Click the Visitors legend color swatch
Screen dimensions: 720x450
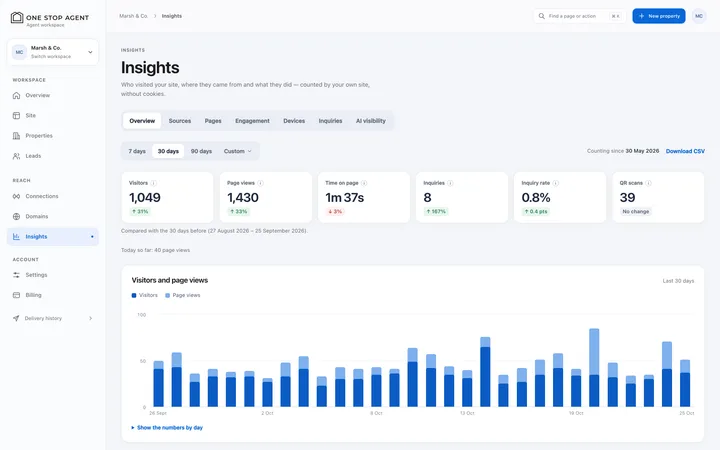(x=134, y=296)
